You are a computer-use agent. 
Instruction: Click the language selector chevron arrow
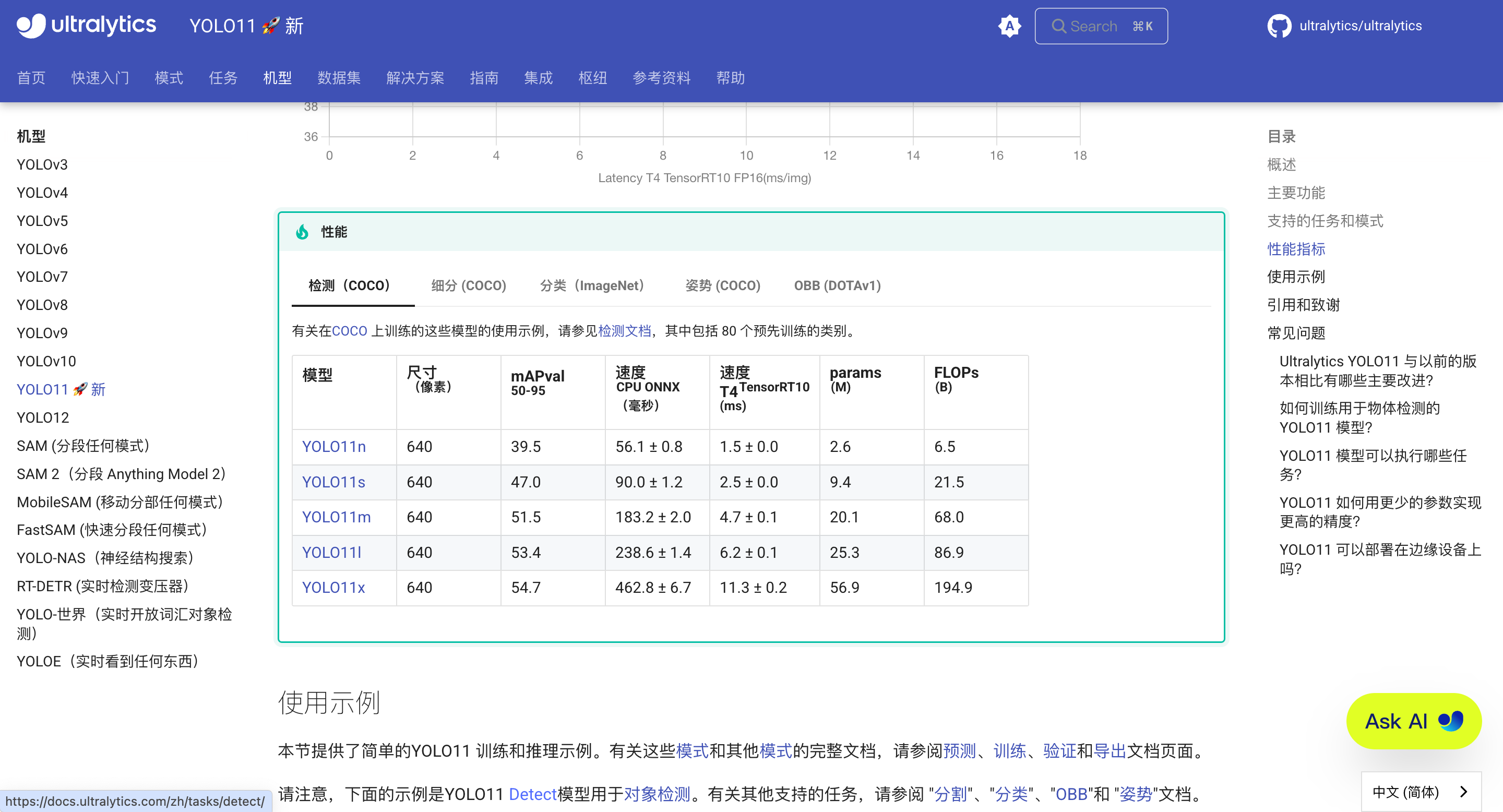pyautogui.click(x=1463, y=792)
